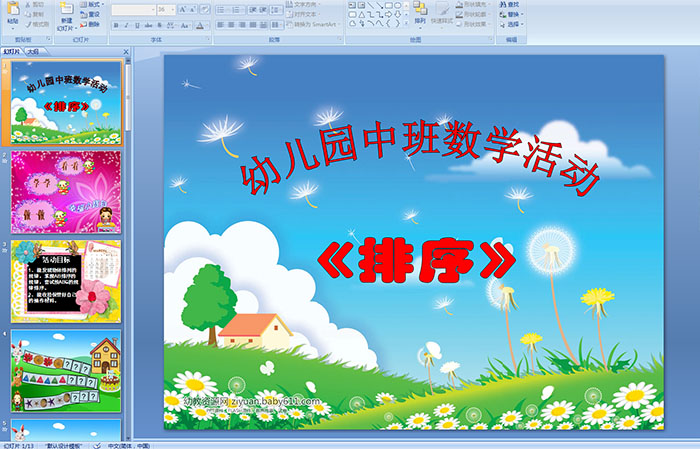Select the Text Box shape in gallery
This screenshot has height=449, width=700.
coord(352,5)
